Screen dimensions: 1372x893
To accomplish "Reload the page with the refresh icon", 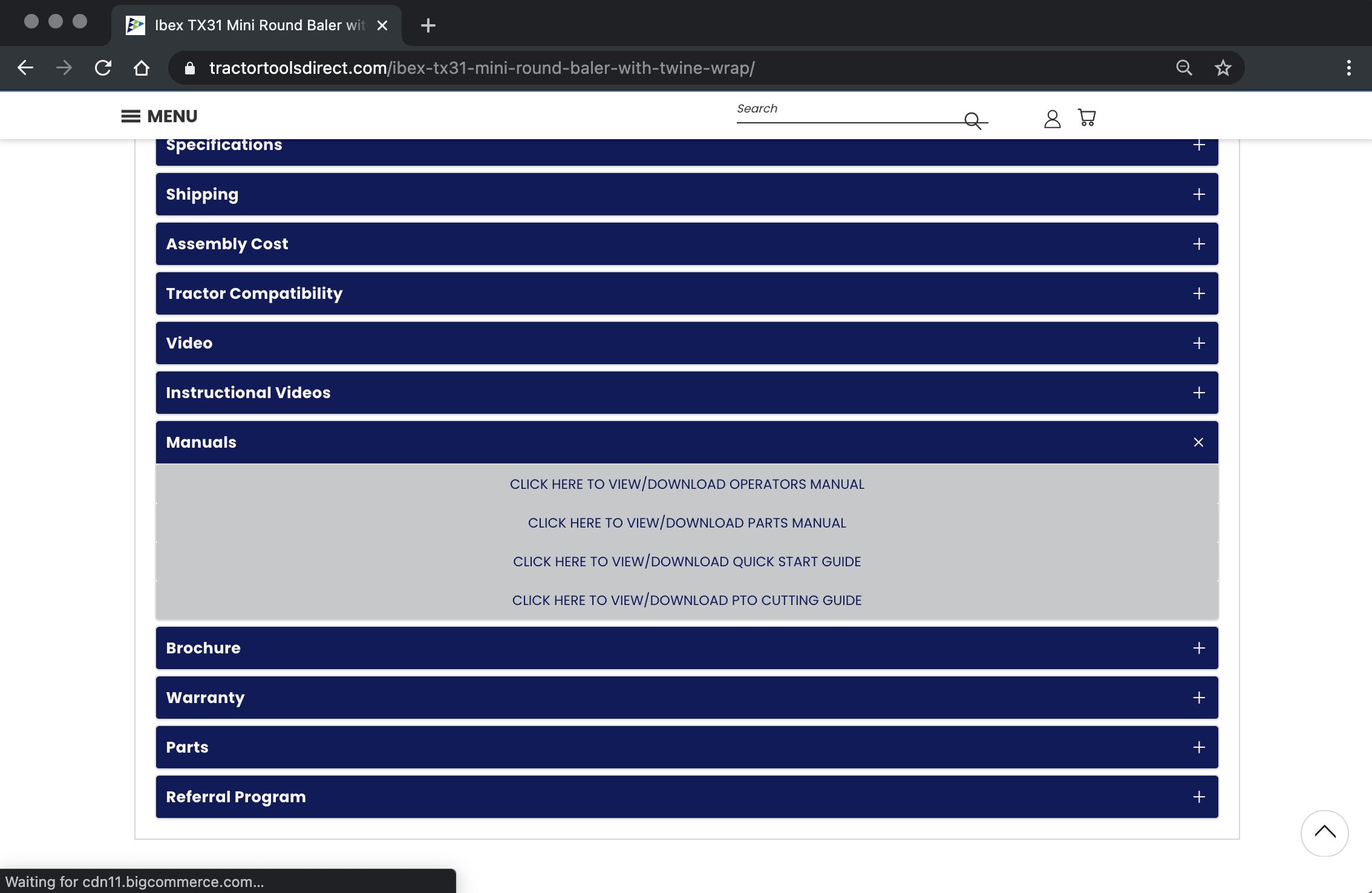I will pos(103,68).
